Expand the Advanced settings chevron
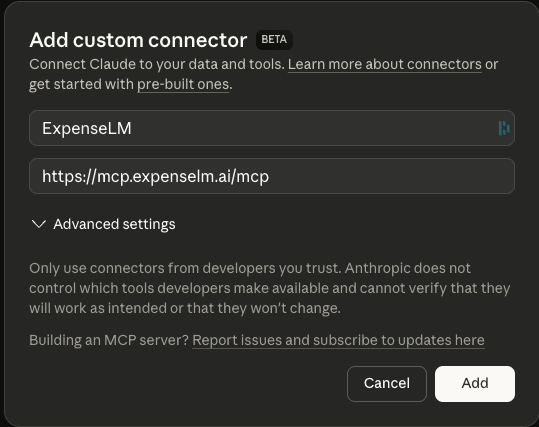This screenshot has width=539, height=427. click(x=38, y=224)
